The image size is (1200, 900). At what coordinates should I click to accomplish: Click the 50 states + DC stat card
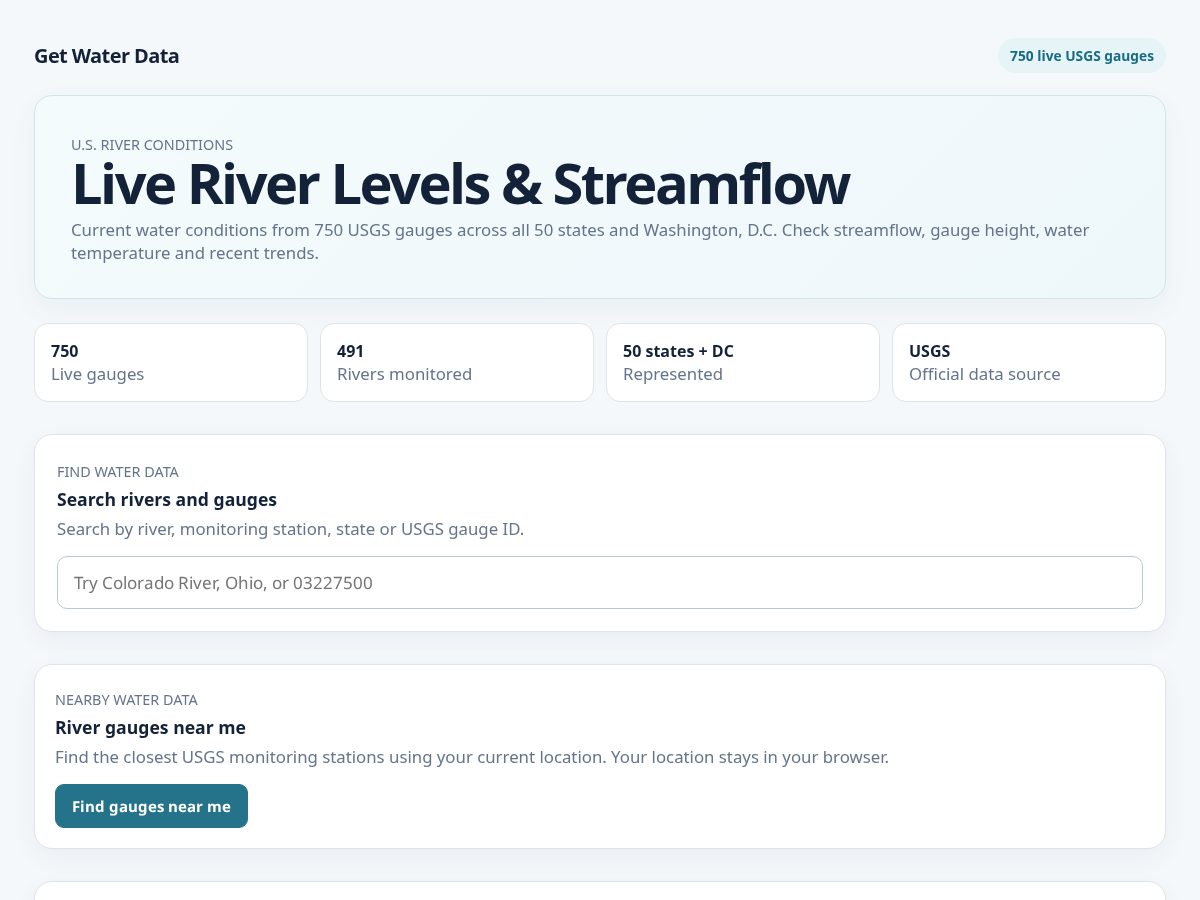pos(743,362)
